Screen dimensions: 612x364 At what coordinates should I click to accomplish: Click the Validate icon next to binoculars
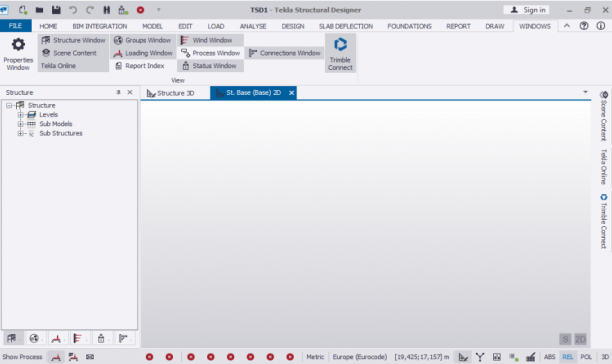(x=123, y=10)
